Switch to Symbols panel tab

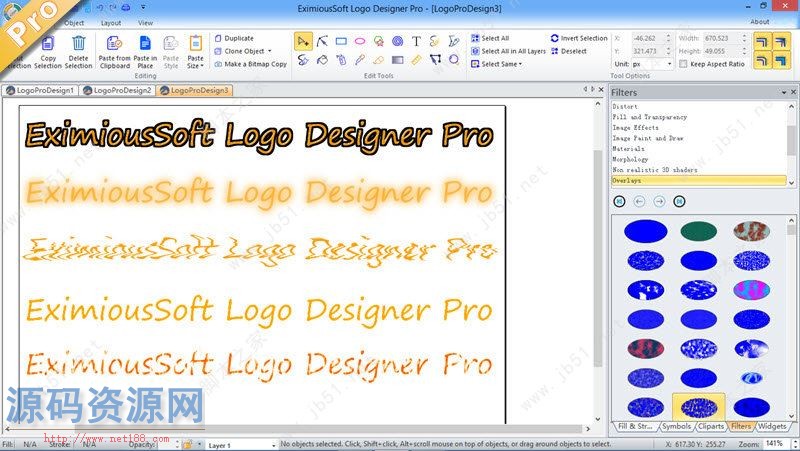[x=677, y=427]
